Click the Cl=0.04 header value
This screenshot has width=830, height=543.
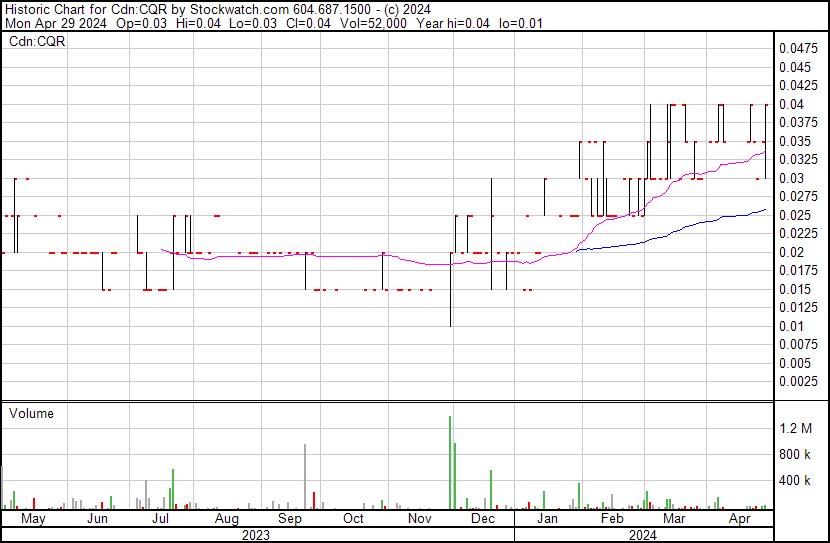point(309,23)
